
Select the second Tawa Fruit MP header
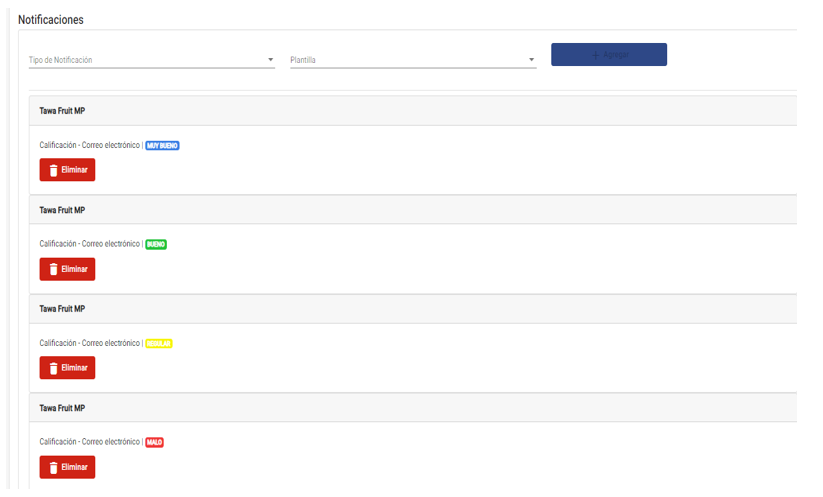pyautogui.click(x=62, y=210)
